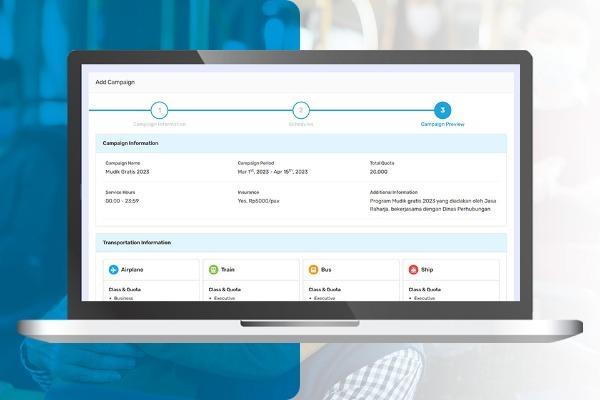This screenshot has width=600, height=400.
Task: Go to step 1 circle
Action: click(x=160, y=110)
